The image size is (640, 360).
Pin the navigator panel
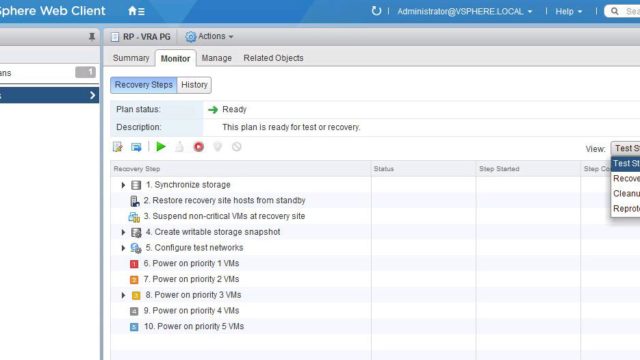tap(92, 37)
